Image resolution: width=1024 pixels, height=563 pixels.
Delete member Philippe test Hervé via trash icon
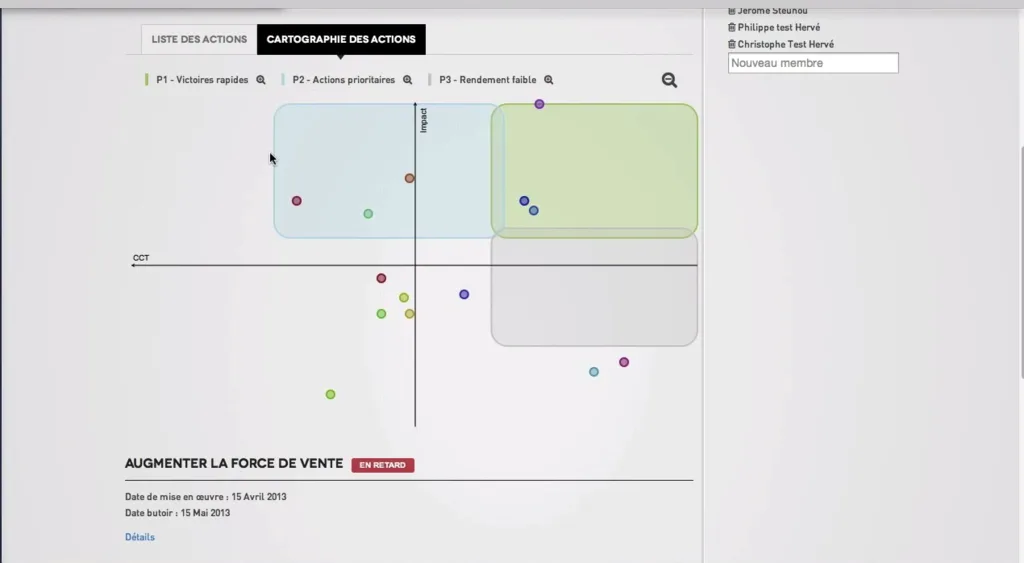731,27
